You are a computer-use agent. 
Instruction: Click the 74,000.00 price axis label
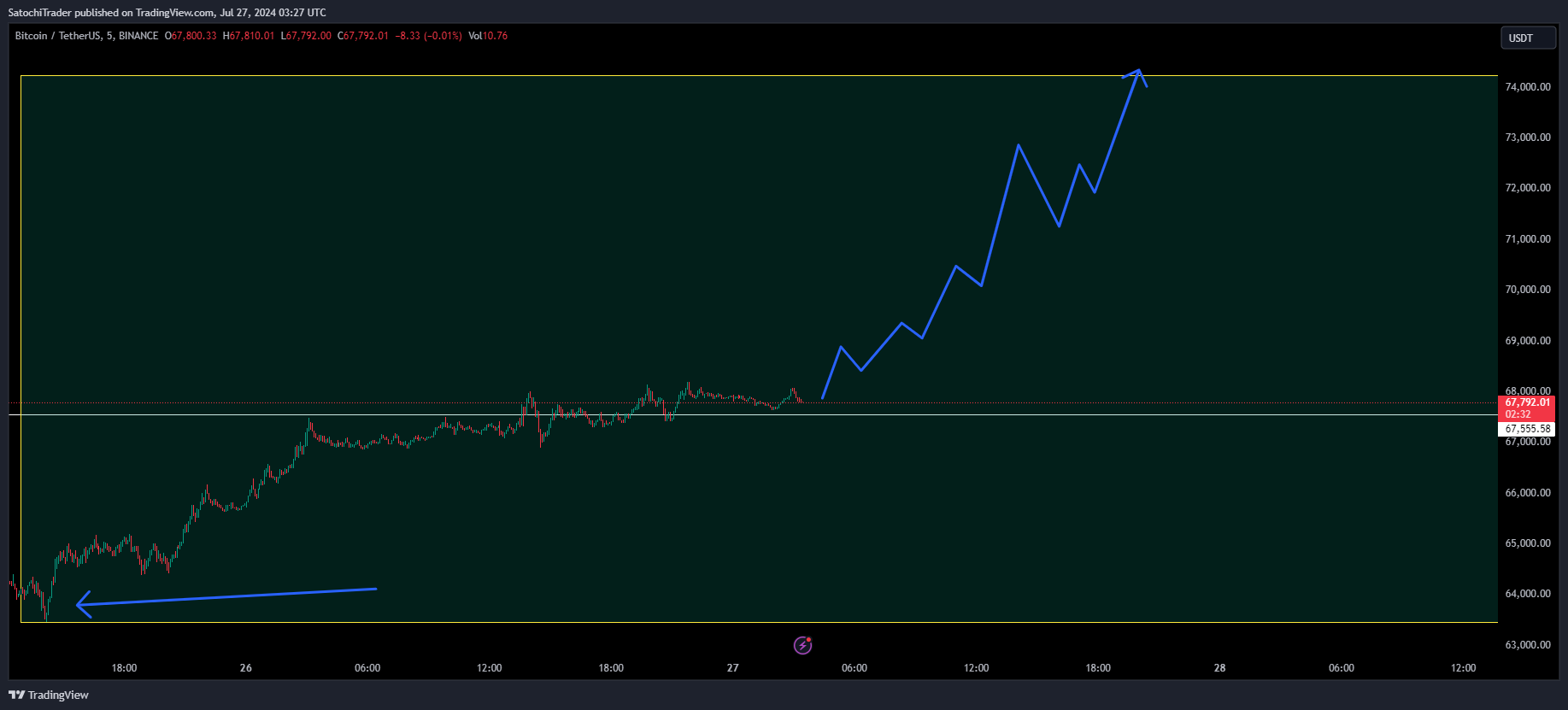[1528, 87]
